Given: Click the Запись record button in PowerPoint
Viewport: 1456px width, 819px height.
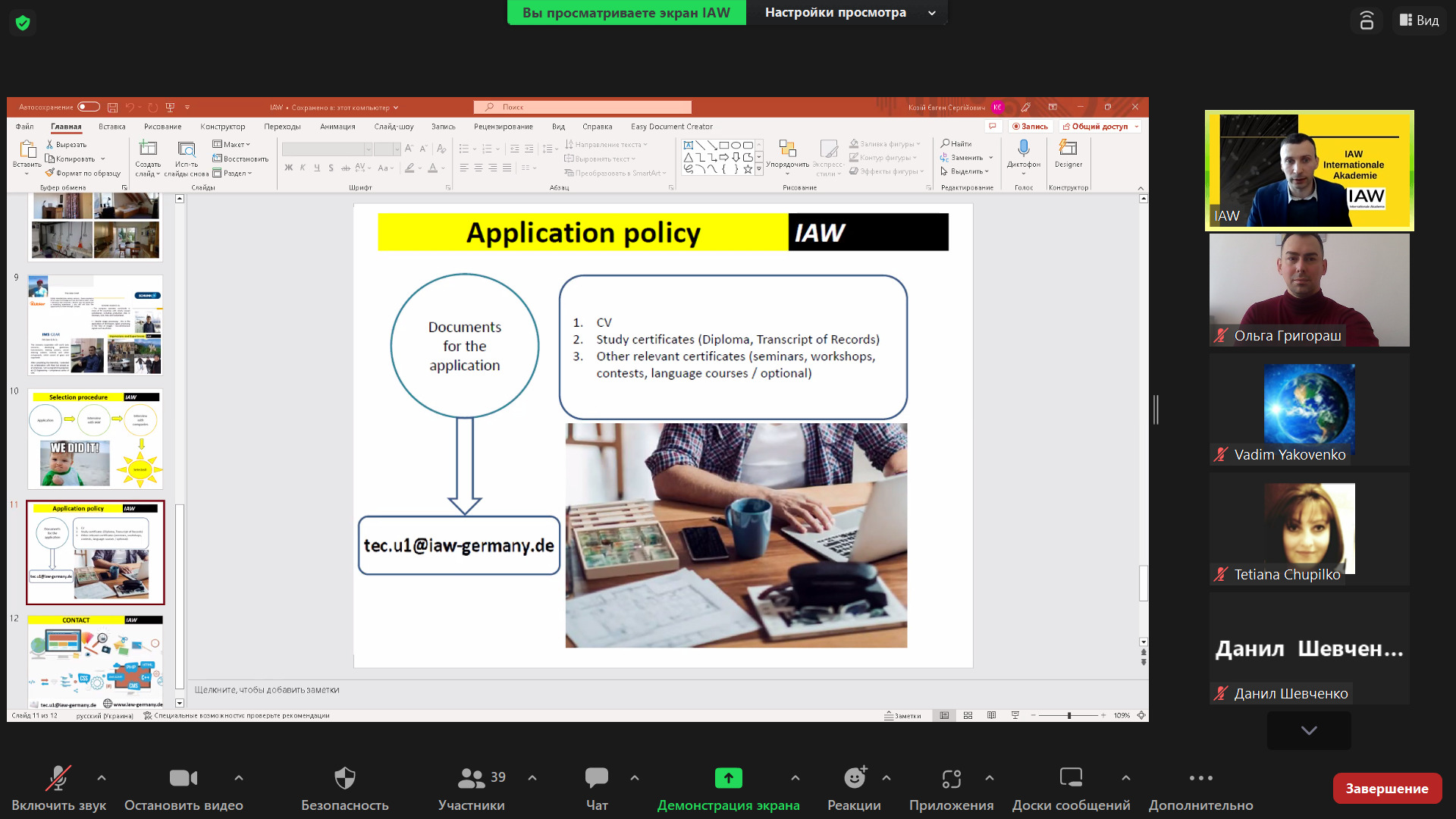Looking at the screenshot, I should click(x=1030, y=127).
